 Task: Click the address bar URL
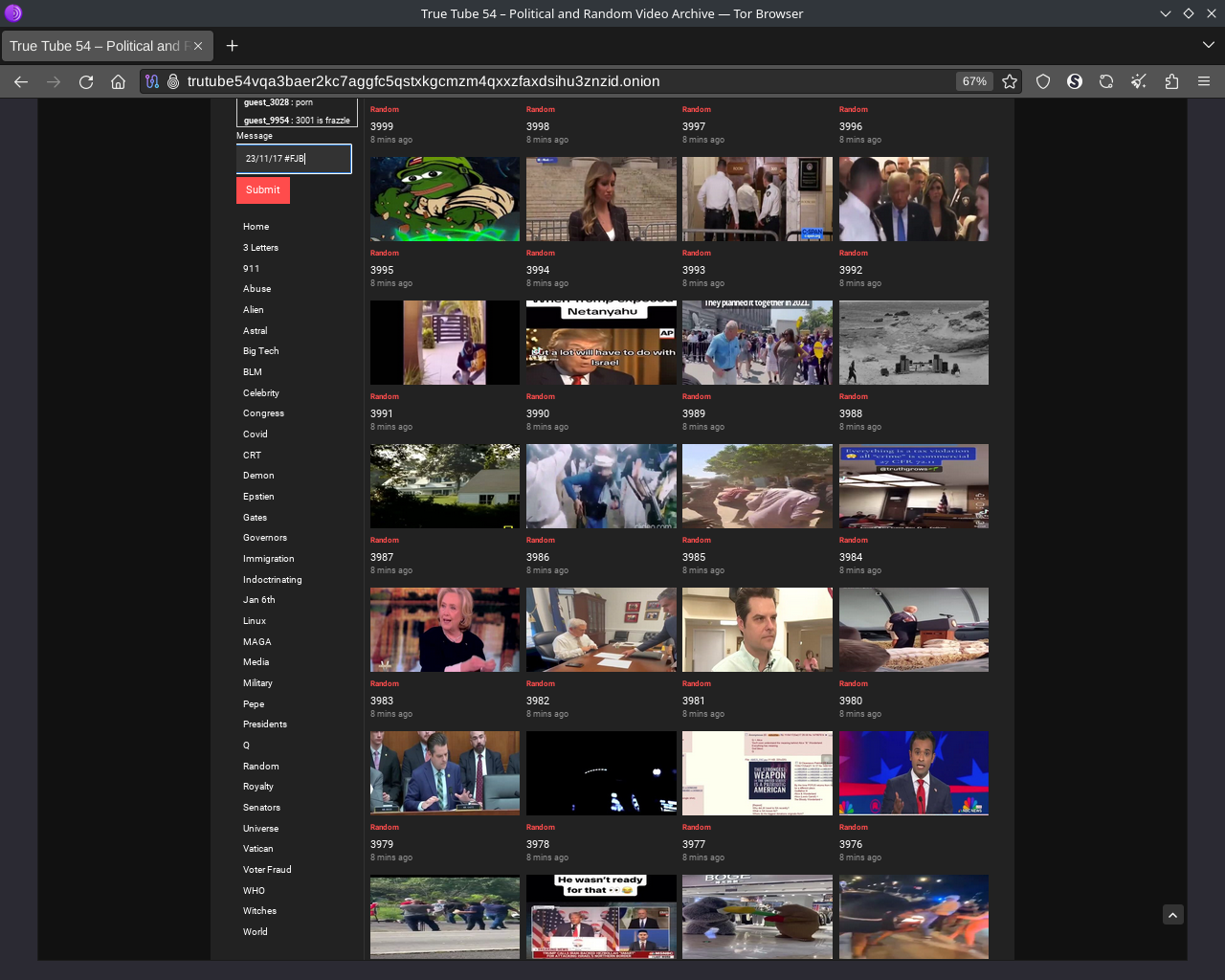click(x=423, y=81)
